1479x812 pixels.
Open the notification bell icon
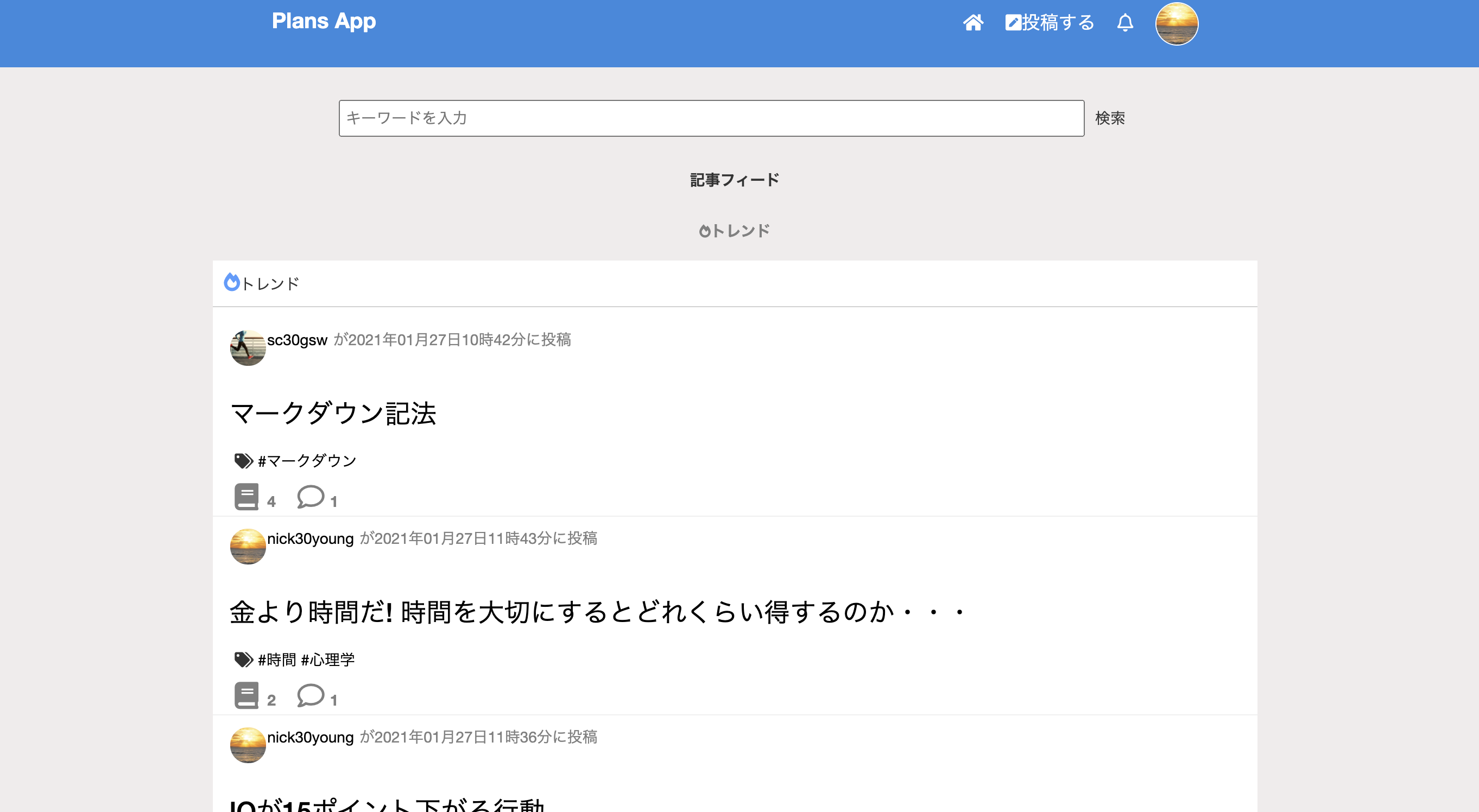click(x=1125, y=23)
